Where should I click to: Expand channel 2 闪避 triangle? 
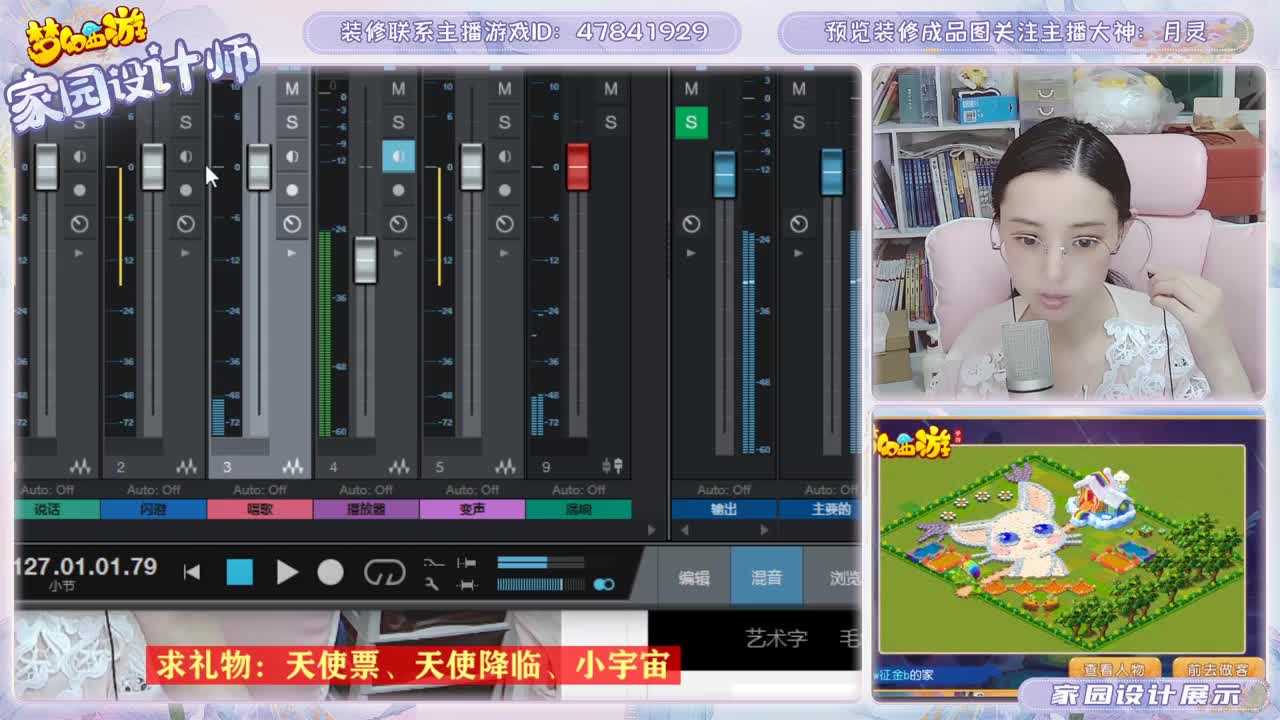[x=186, y=253]
